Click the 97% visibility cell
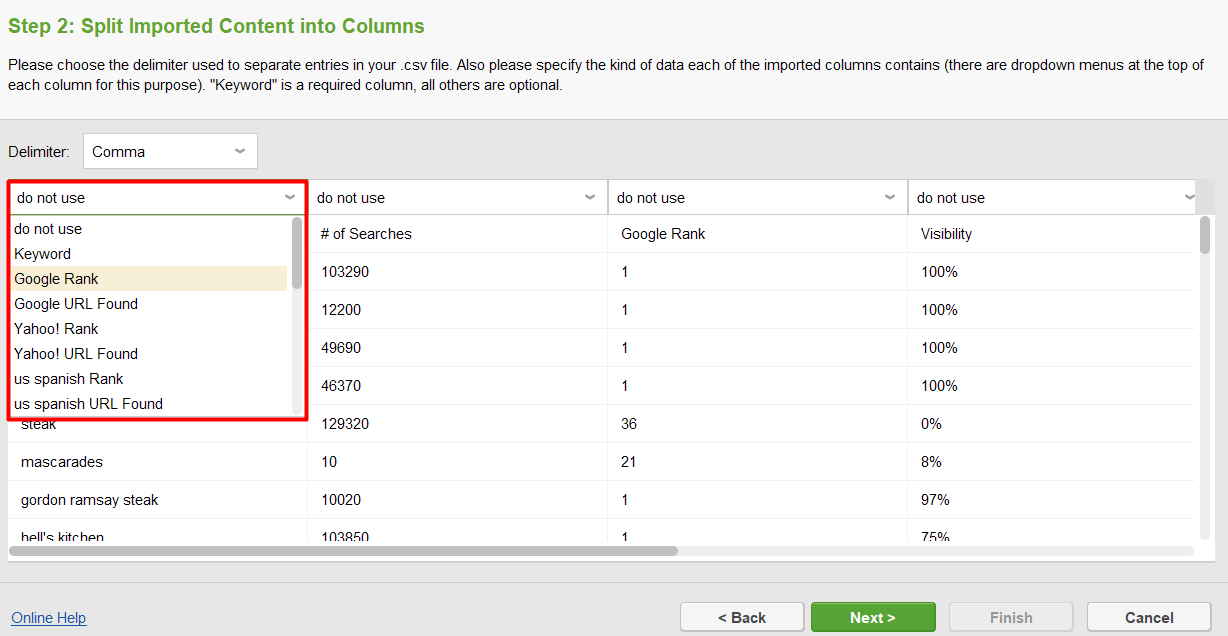1228x636 pixels. click(x=1052, y=500)
